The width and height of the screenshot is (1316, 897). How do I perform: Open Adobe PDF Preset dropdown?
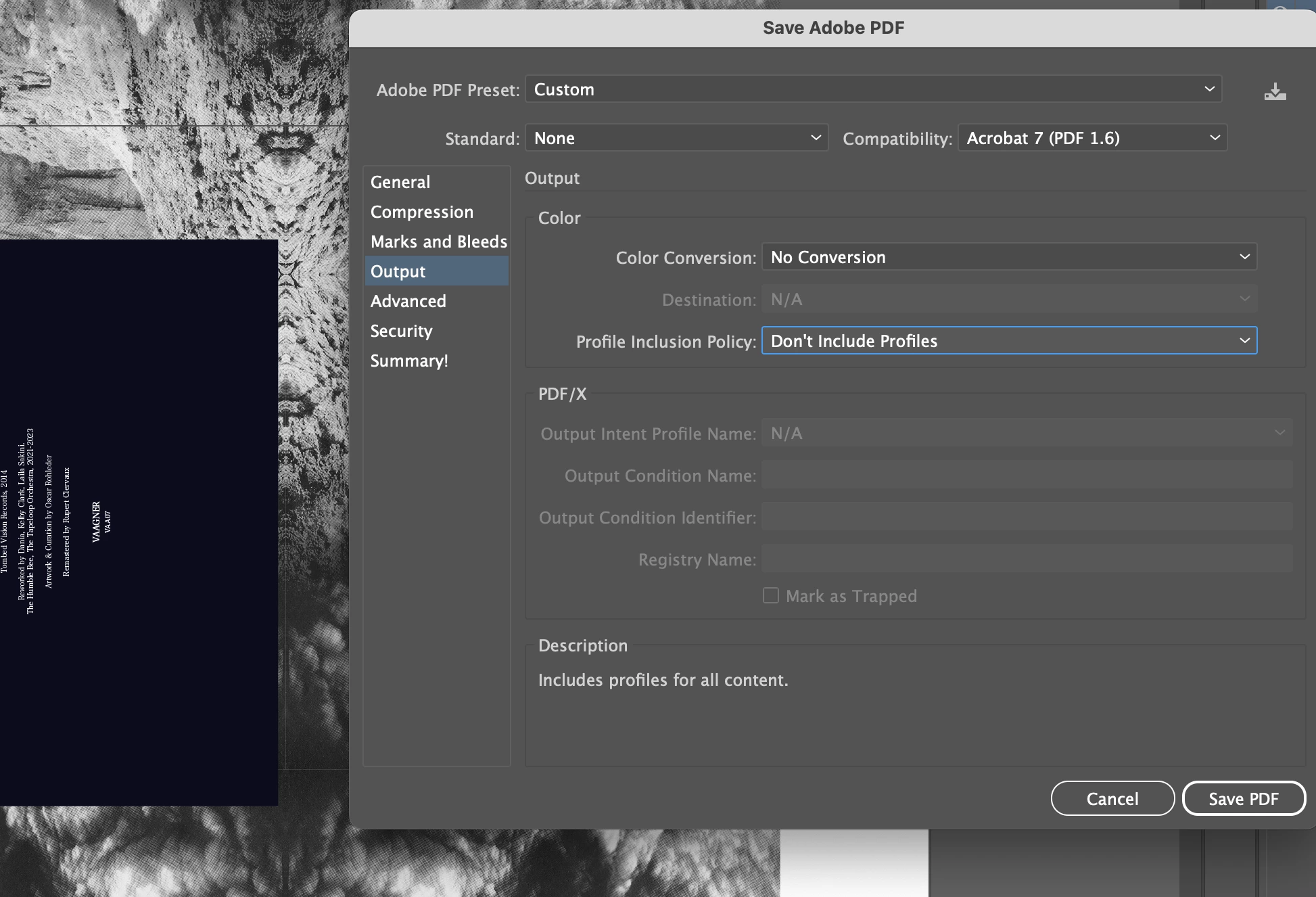point(873,89)
